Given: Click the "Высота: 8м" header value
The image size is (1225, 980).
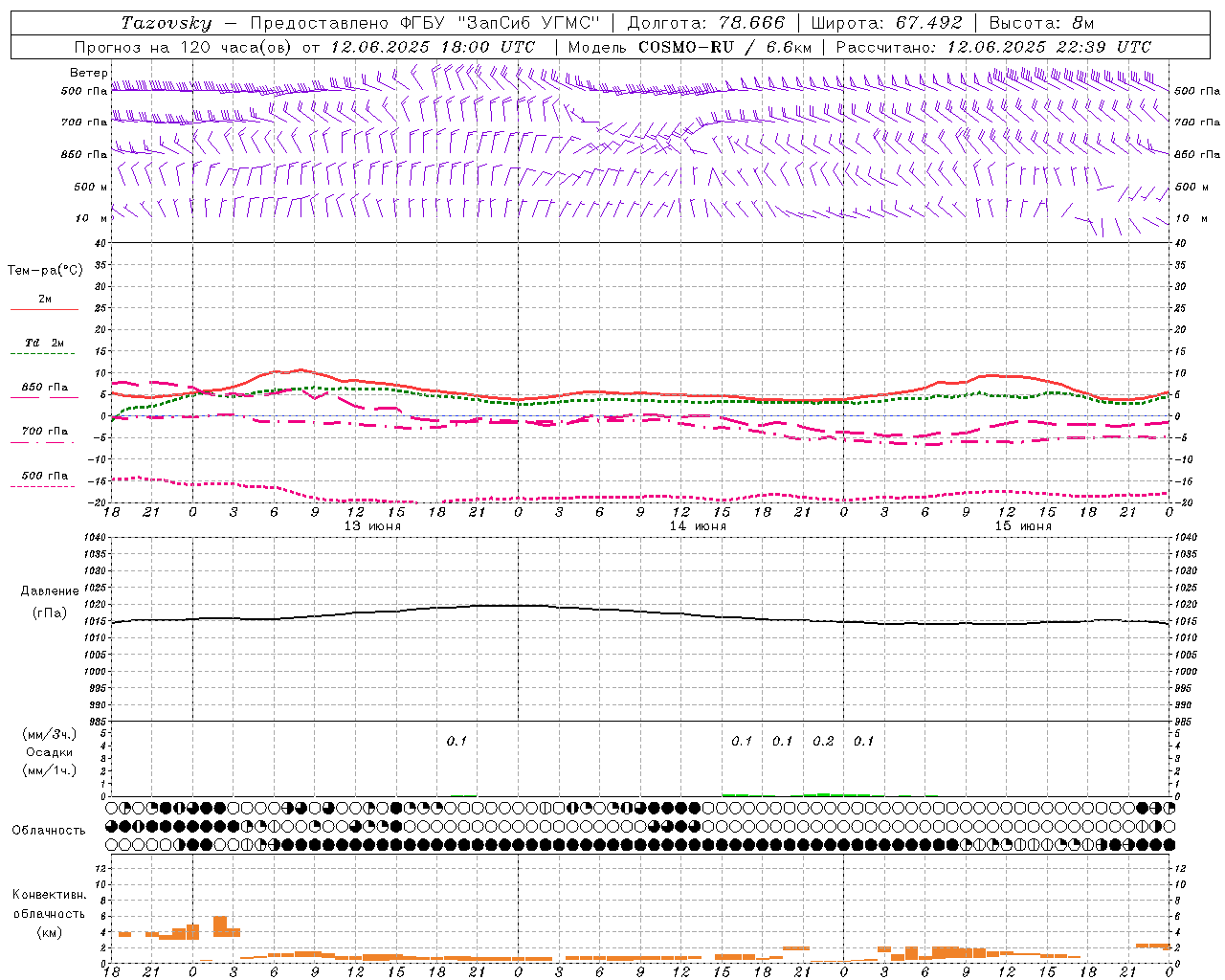Looking at the screenshot, I should point(1041,23).
